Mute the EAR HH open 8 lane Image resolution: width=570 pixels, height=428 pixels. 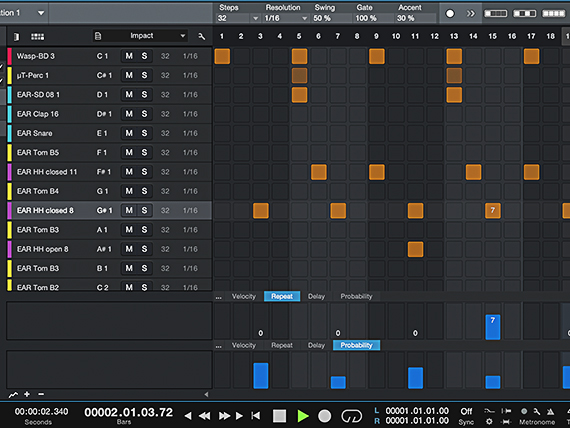tap(129, 249)
